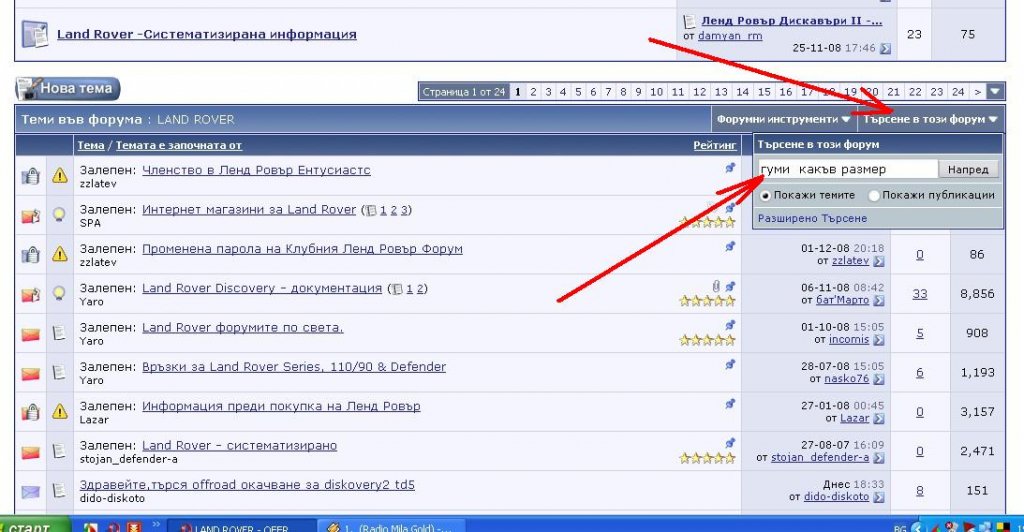This screenshot has height=532, width=1024.
Task: Click sticky pin icon on Членство row
Action: point(730,168)
